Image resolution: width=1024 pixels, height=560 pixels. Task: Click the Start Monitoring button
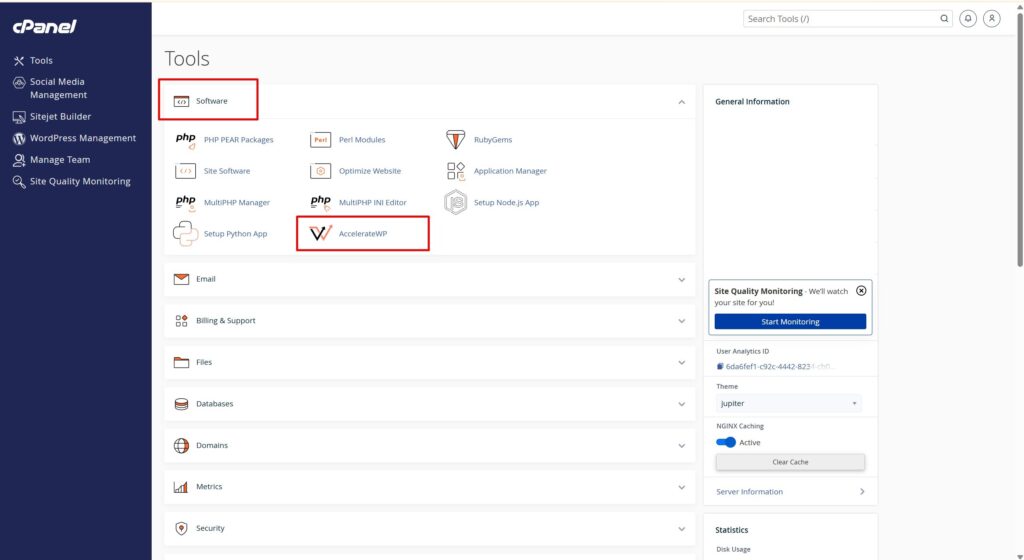pos(790,322)
